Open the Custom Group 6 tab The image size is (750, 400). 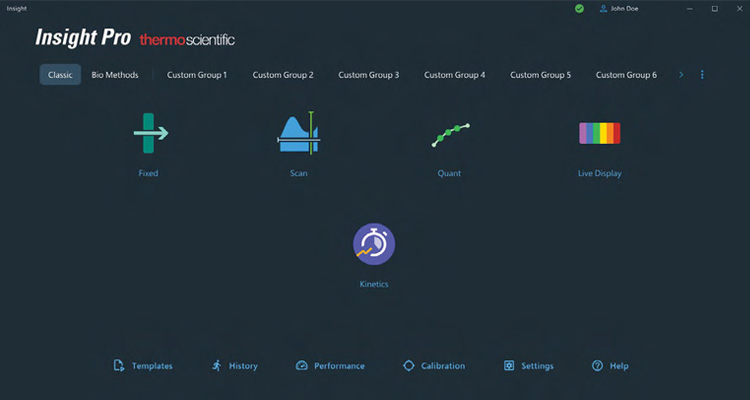626,75
